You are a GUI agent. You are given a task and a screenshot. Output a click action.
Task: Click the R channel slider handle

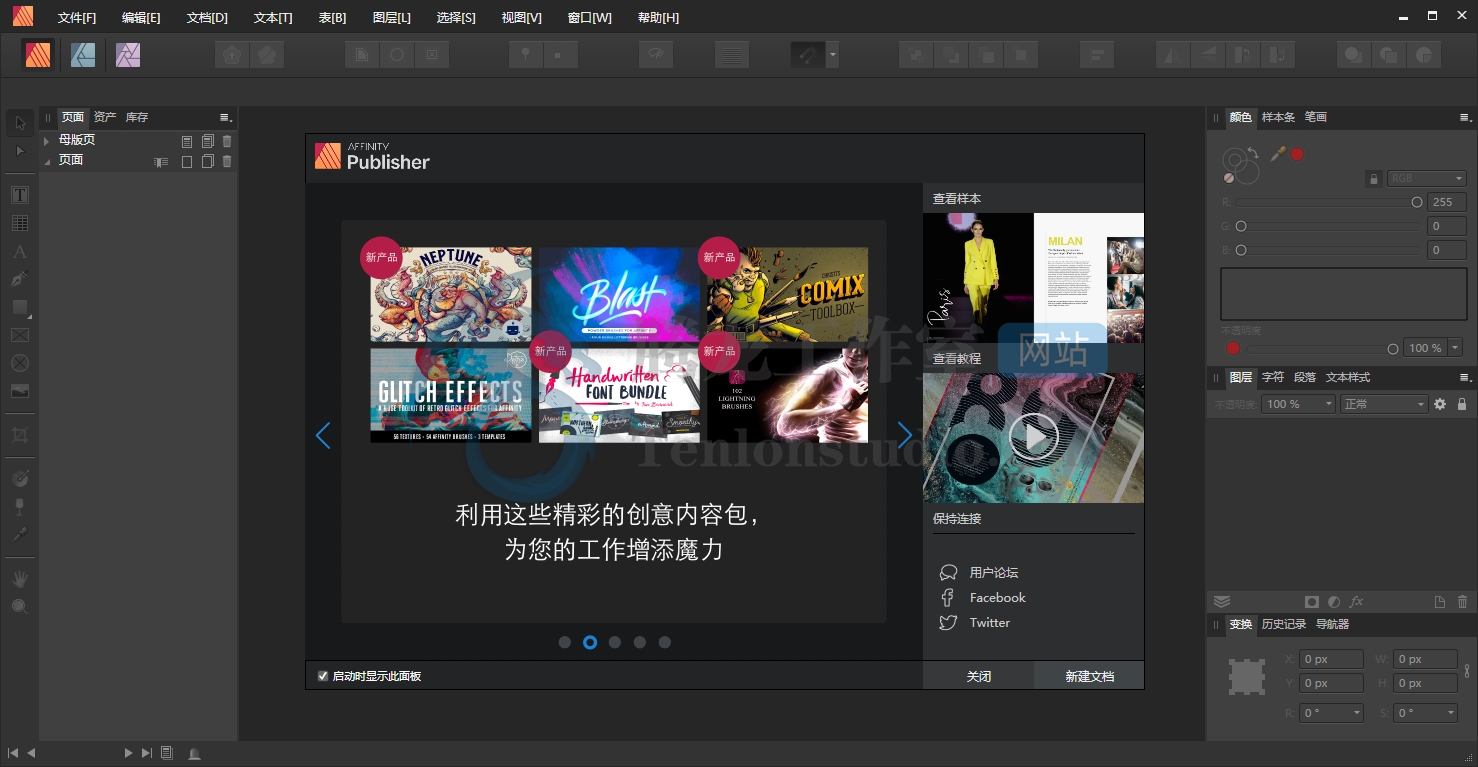[1417, 202]
